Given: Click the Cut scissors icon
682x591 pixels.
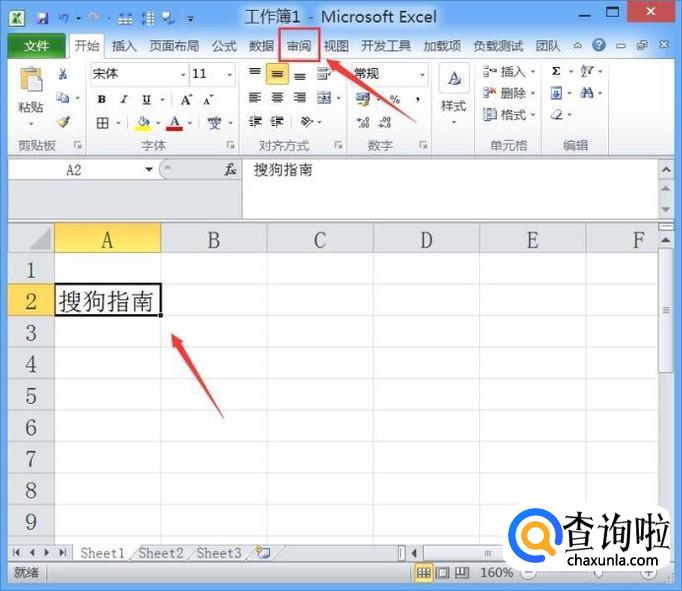Looking at the screenshot, I should (x=63, y=74).
